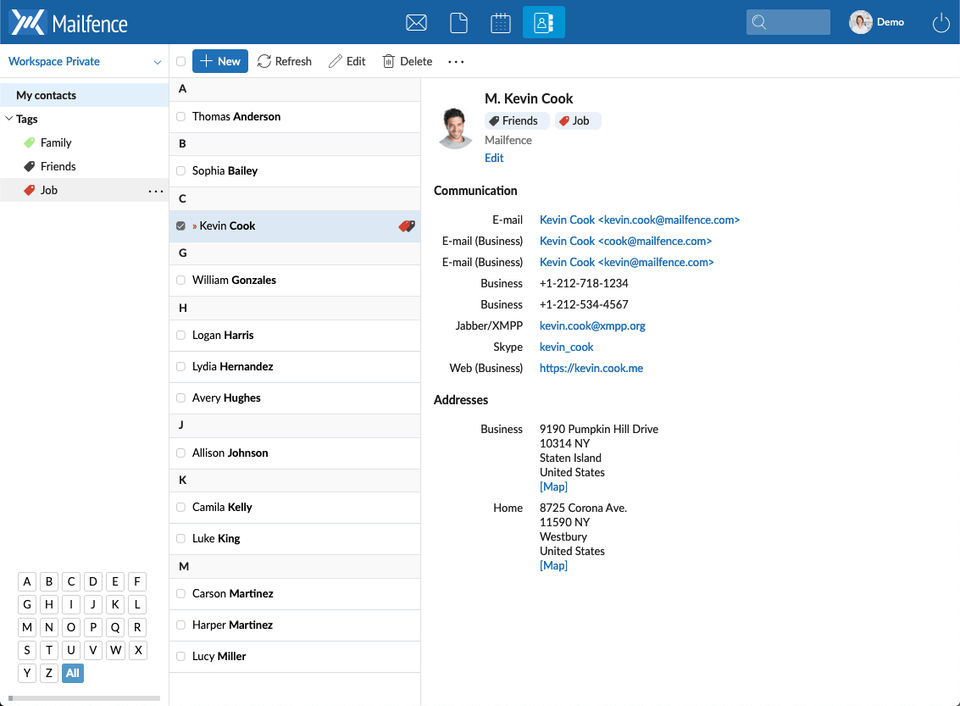The image size is (960, 706).
Task: Filter contacts by letter A
Action: click(x=26, y=582)
